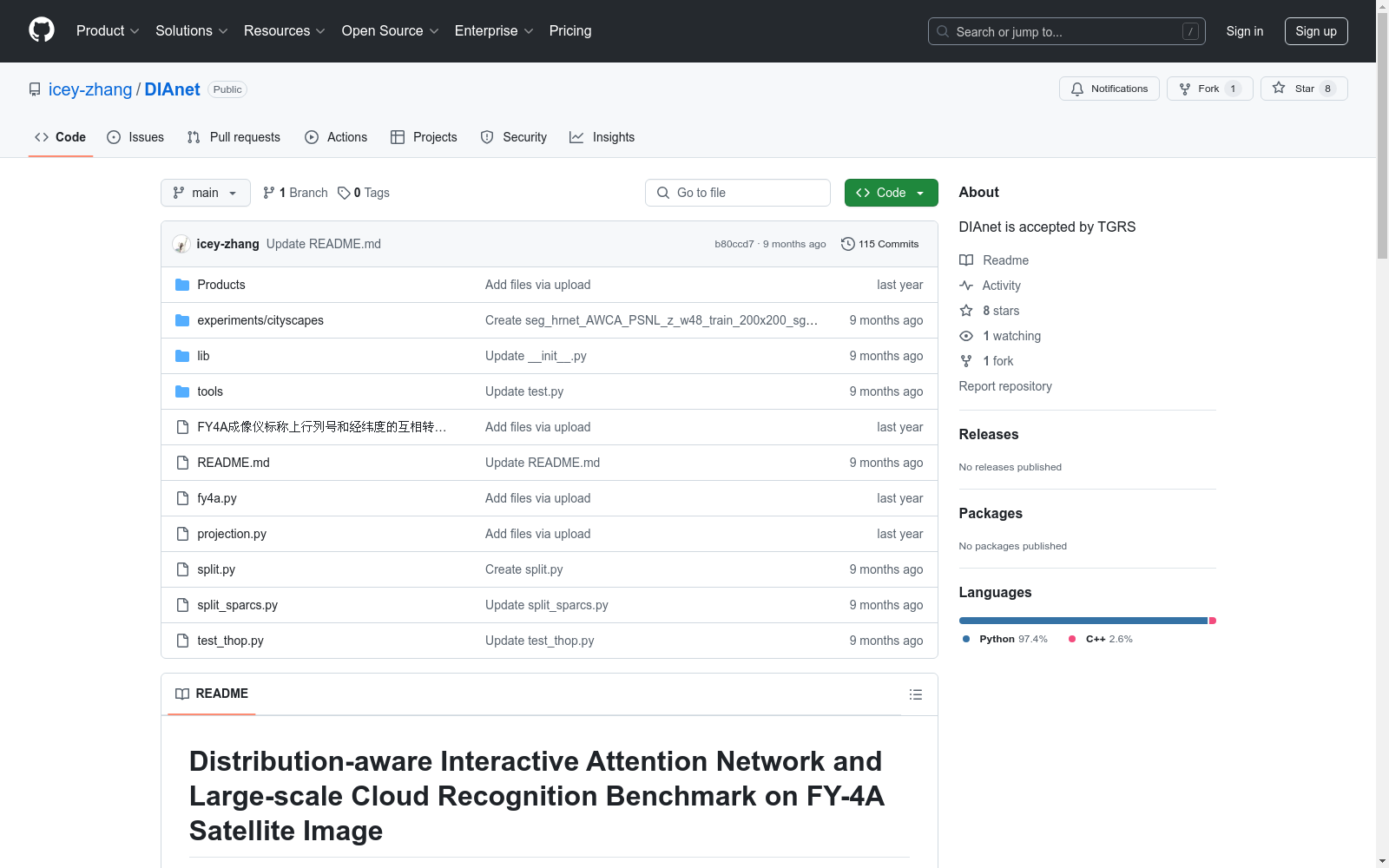Open the experiments/cityscapes folder name
This screenshot has width=1389, height=868.
pos(260,320)
